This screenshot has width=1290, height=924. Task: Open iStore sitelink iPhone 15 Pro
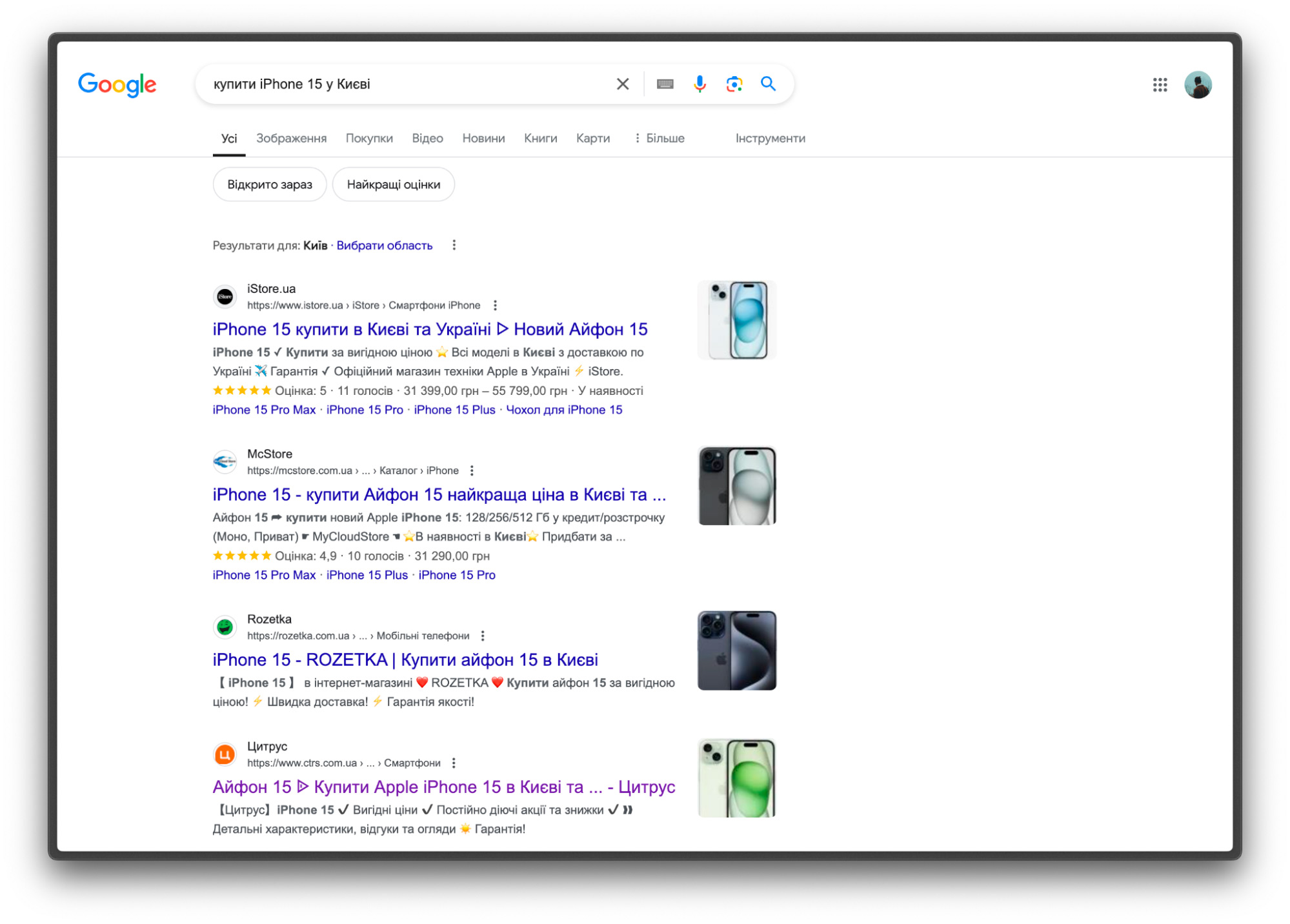click(365, 410)
